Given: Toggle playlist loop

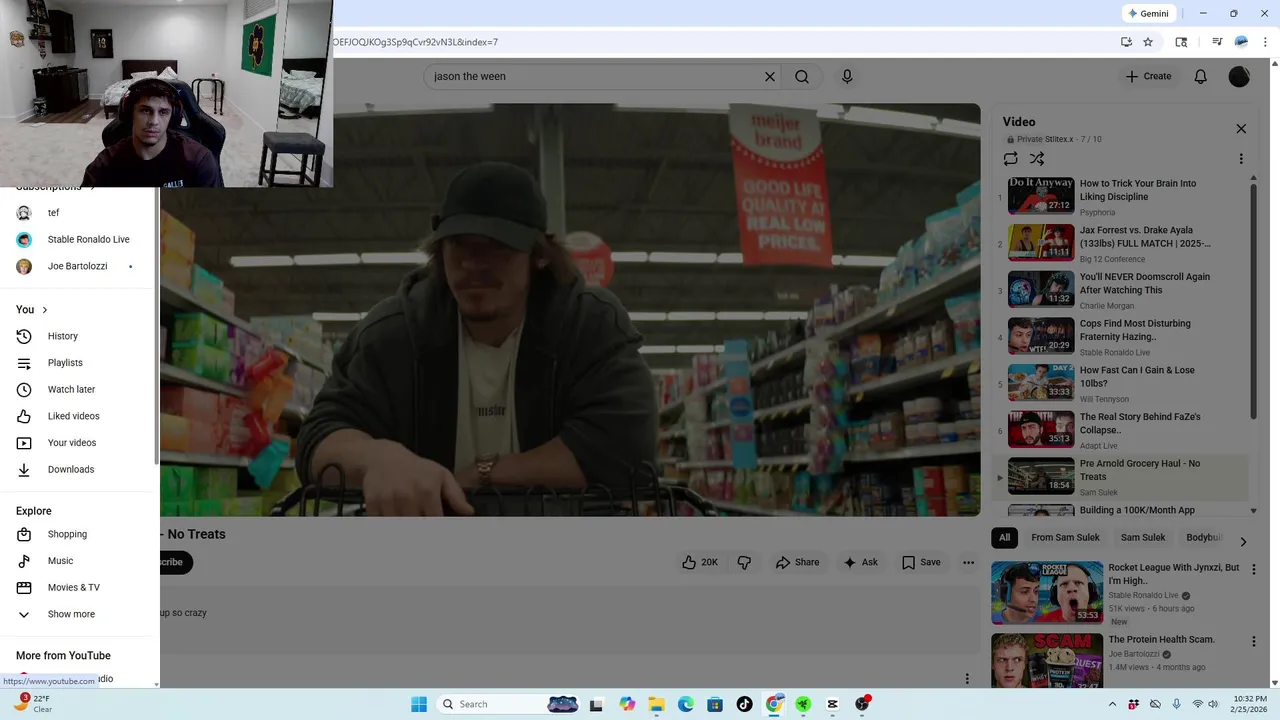Looking at the screenshot, I should [1011, 159].
